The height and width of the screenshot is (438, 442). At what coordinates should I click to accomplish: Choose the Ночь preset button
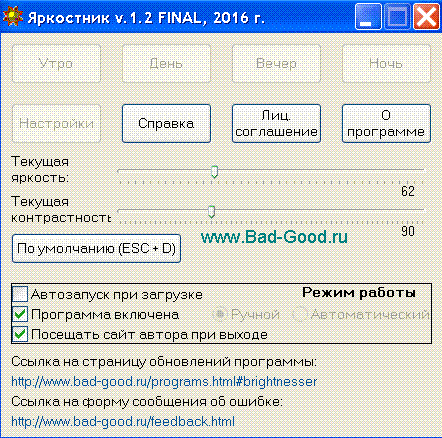click(x=386, y=63)
